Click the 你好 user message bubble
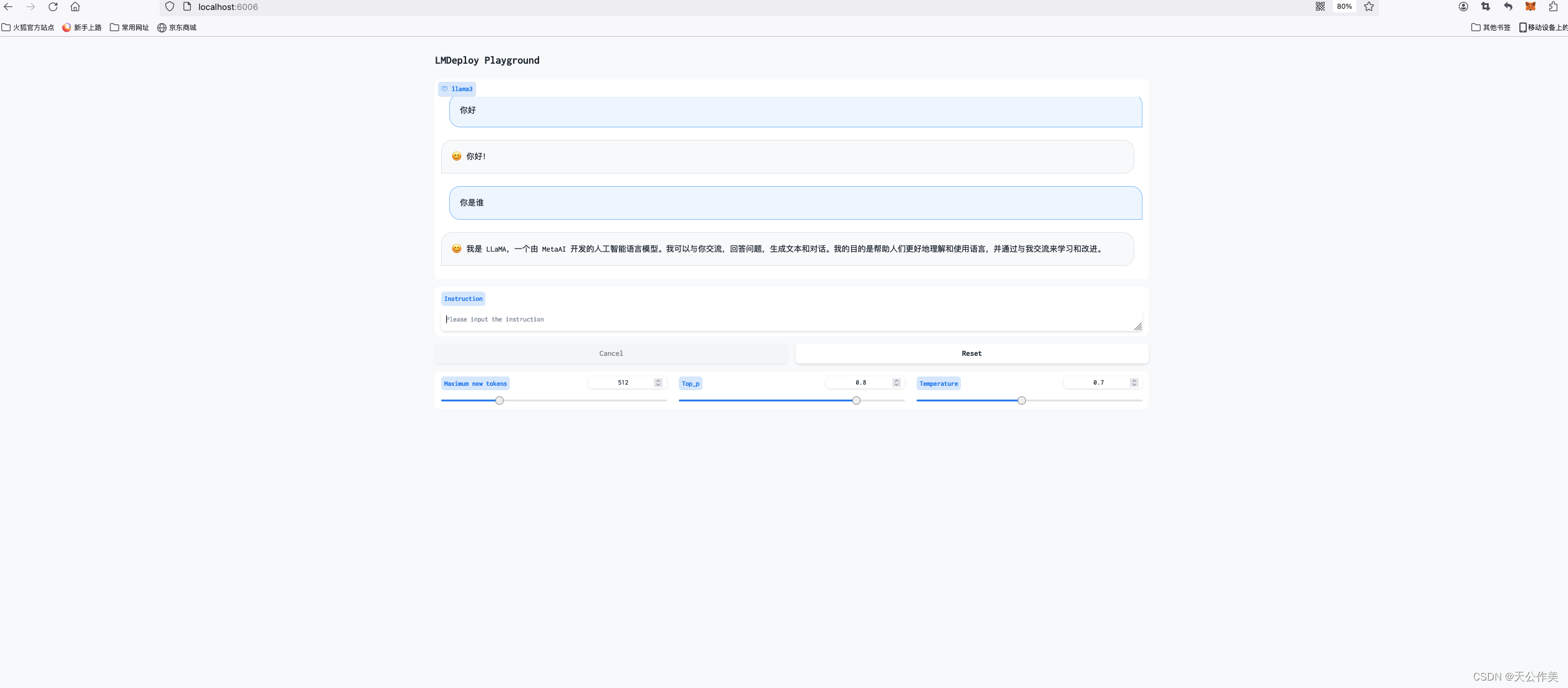 point(796,111)
